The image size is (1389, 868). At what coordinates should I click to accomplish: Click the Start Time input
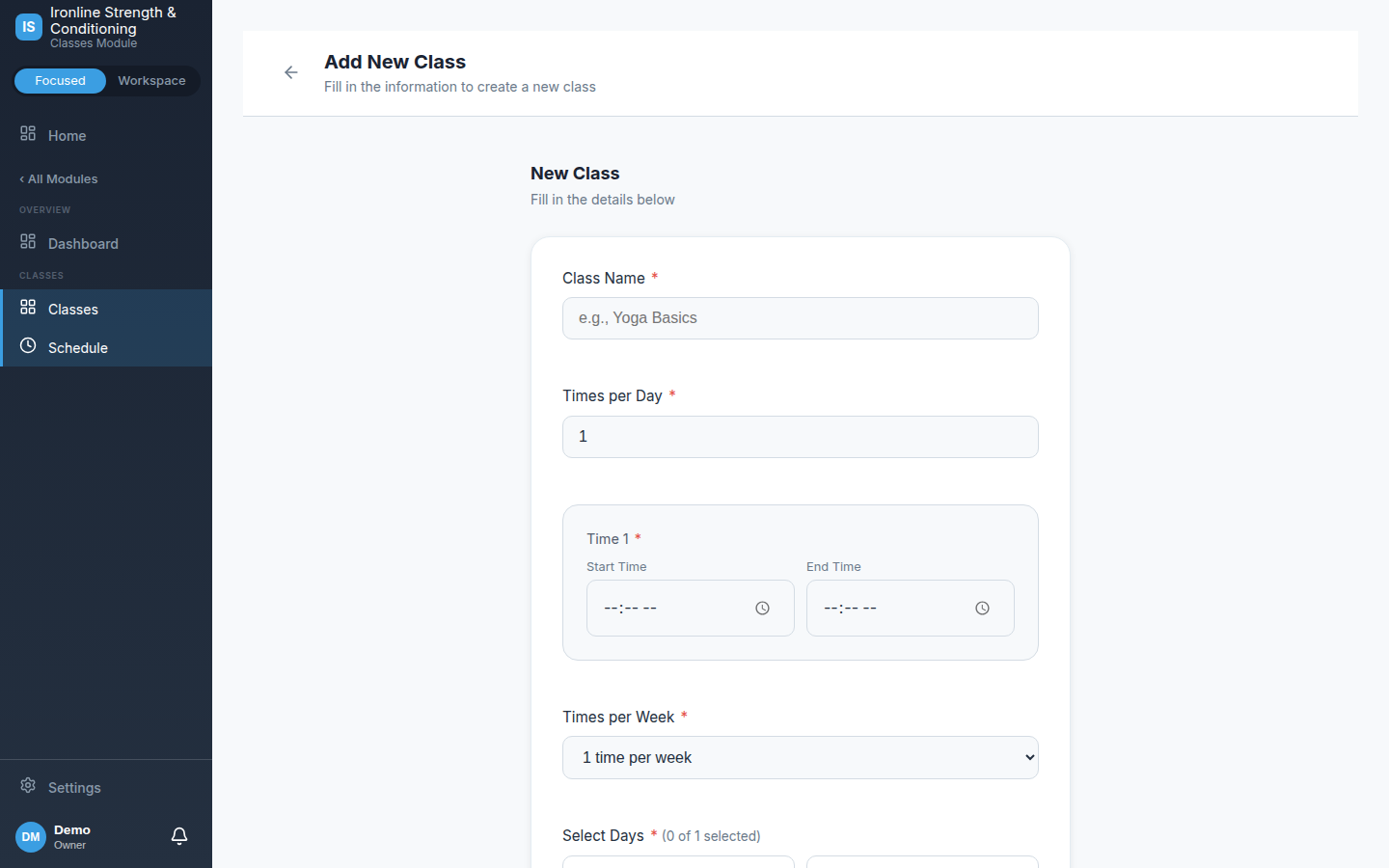[691, 609]
